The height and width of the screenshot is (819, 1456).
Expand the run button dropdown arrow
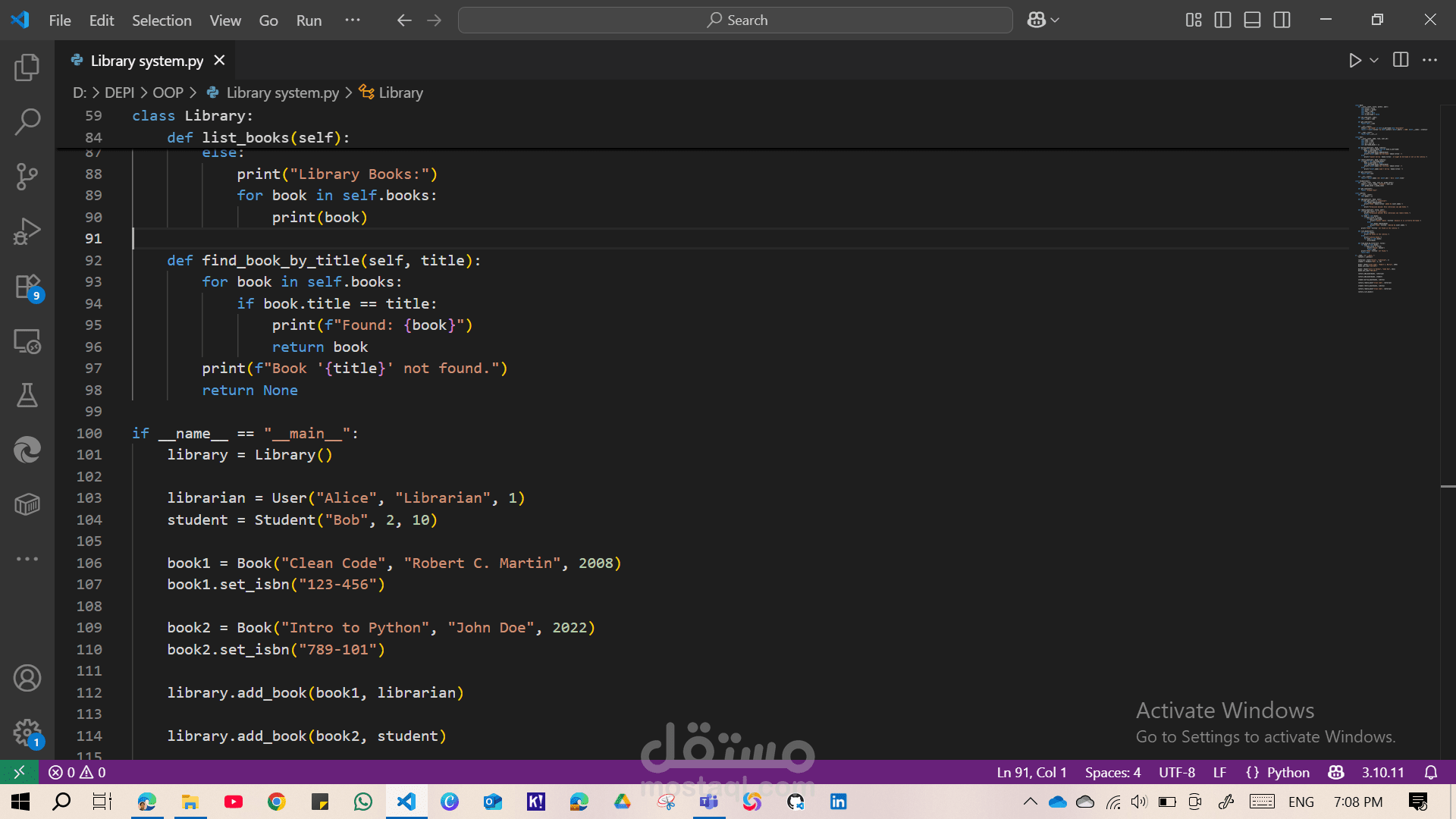click(1374, 61)
